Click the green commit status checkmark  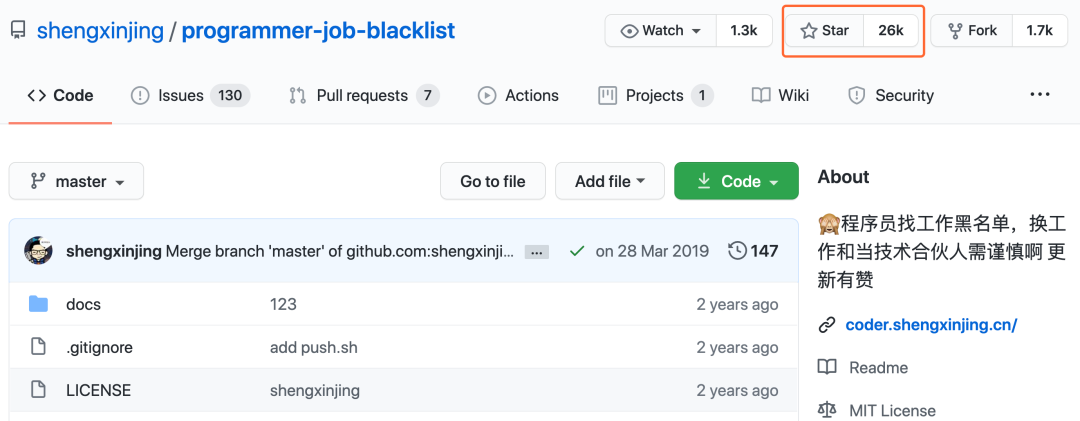(576, 251)
